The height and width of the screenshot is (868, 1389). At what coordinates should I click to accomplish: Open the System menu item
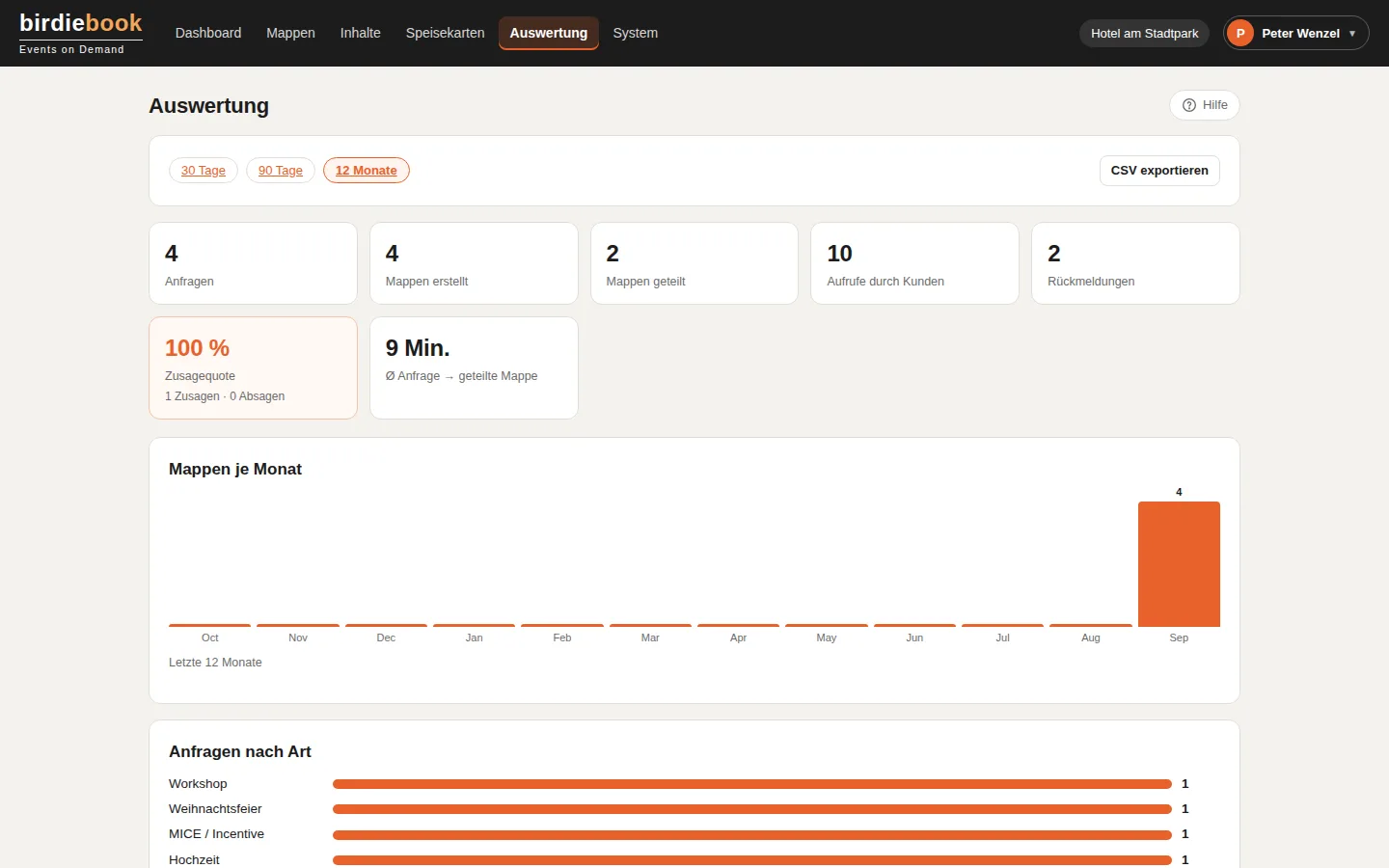(x=636, y=33)
